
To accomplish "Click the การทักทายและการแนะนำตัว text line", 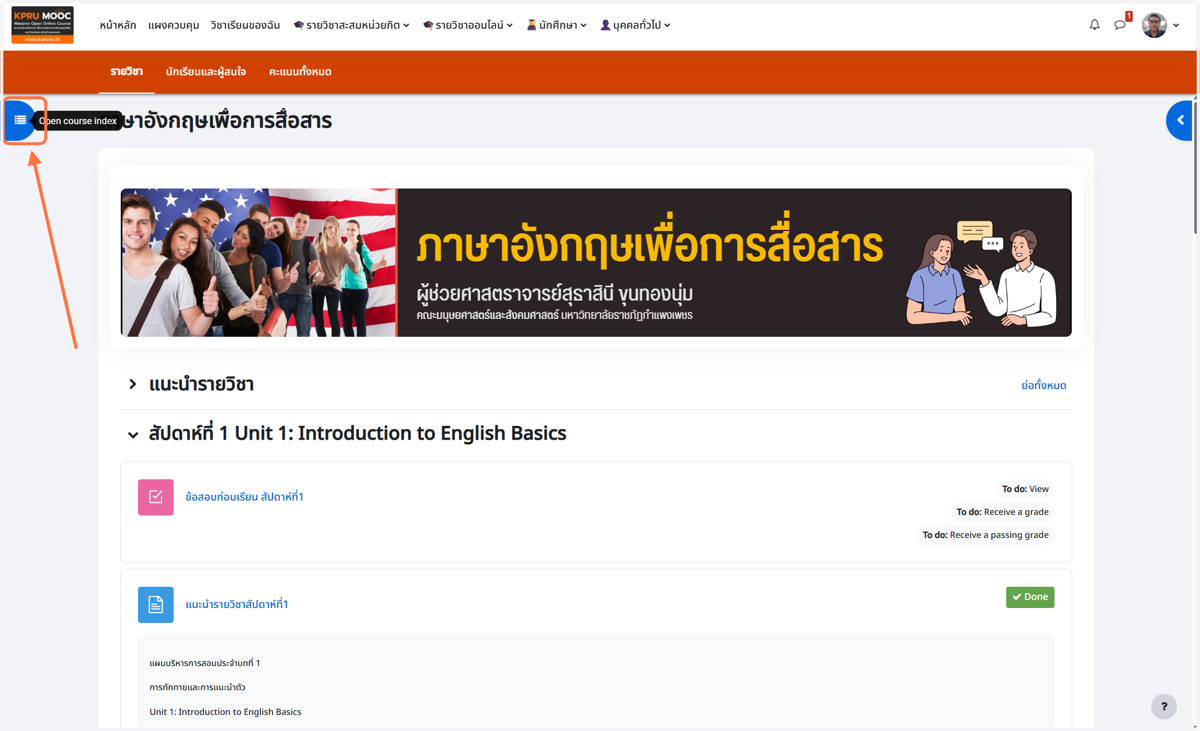I will pos(197,688).
